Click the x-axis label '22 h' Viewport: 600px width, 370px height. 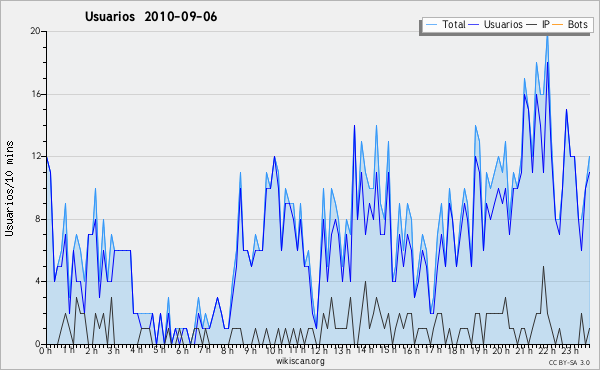pos(546,350)
